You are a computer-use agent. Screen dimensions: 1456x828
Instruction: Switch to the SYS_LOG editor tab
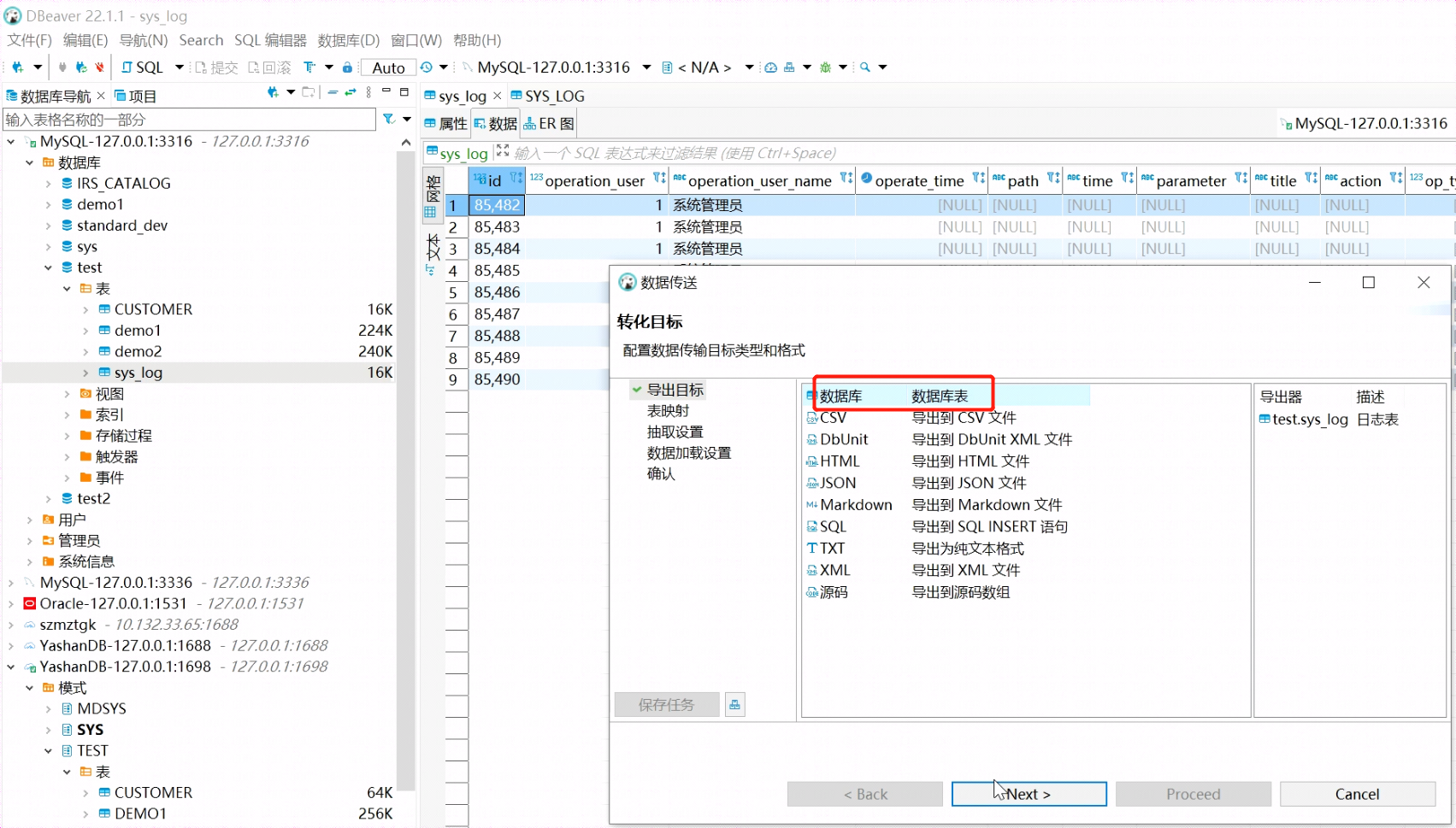[547, 96]
